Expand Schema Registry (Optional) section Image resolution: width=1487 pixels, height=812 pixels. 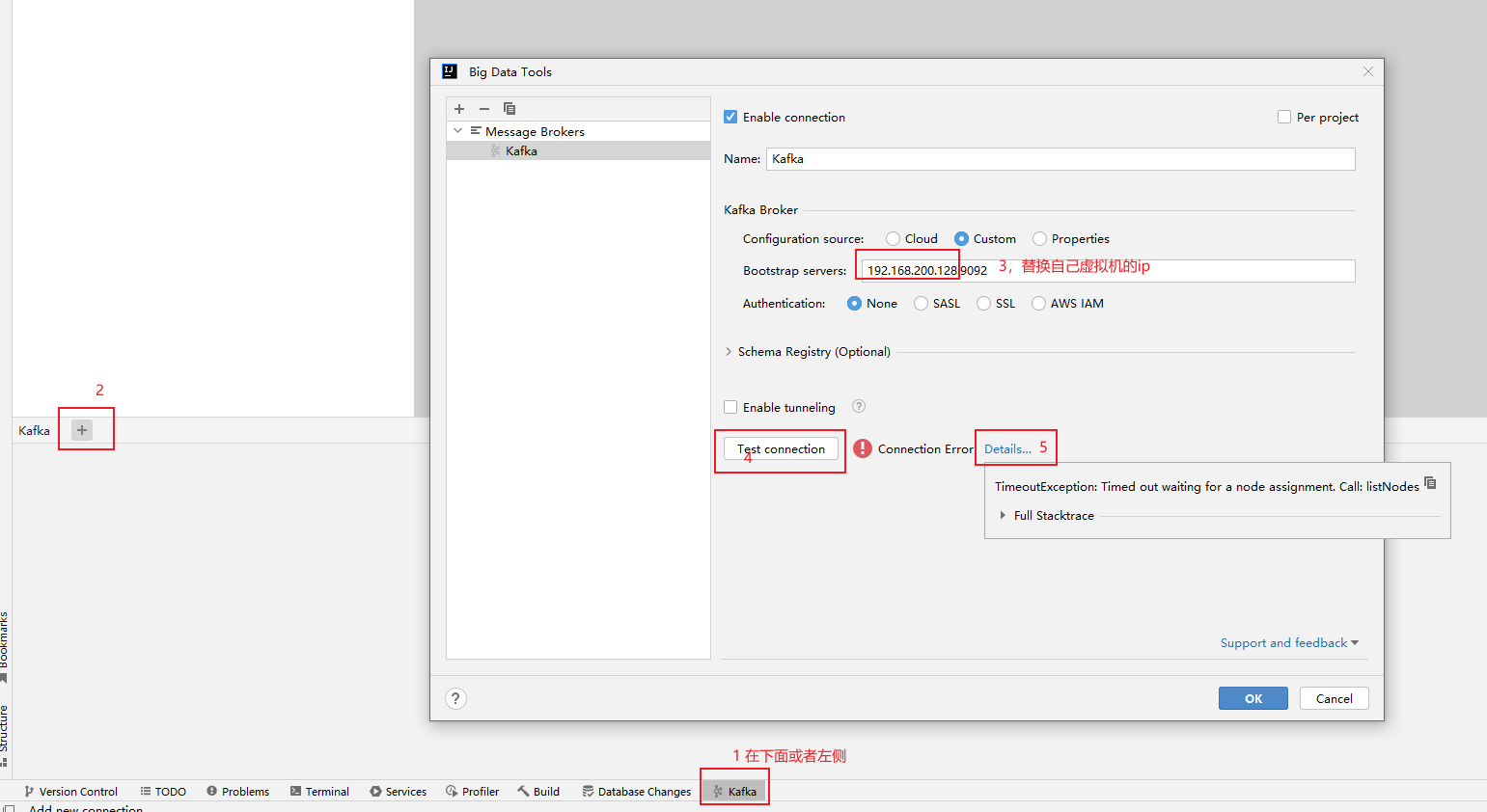point(729,352)
